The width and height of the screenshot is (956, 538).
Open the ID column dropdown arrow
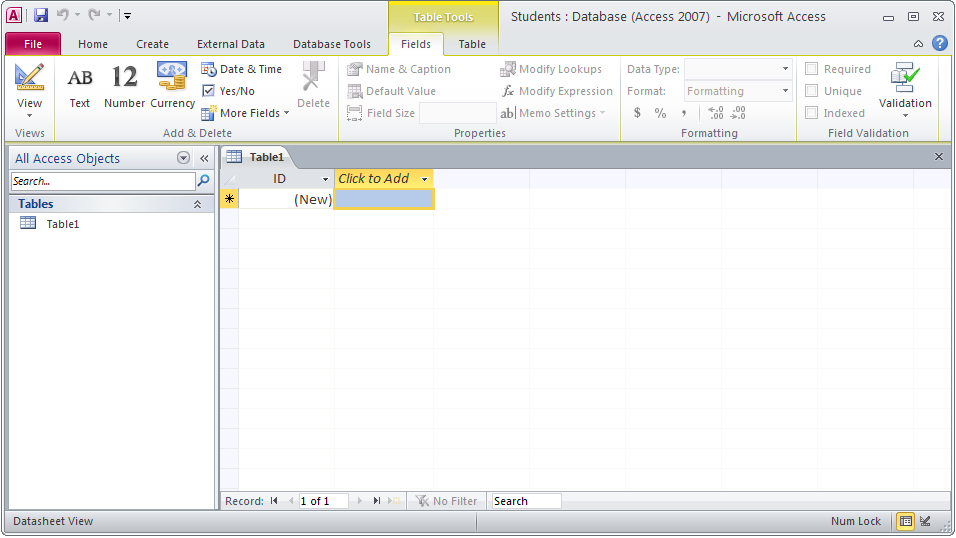325,179
